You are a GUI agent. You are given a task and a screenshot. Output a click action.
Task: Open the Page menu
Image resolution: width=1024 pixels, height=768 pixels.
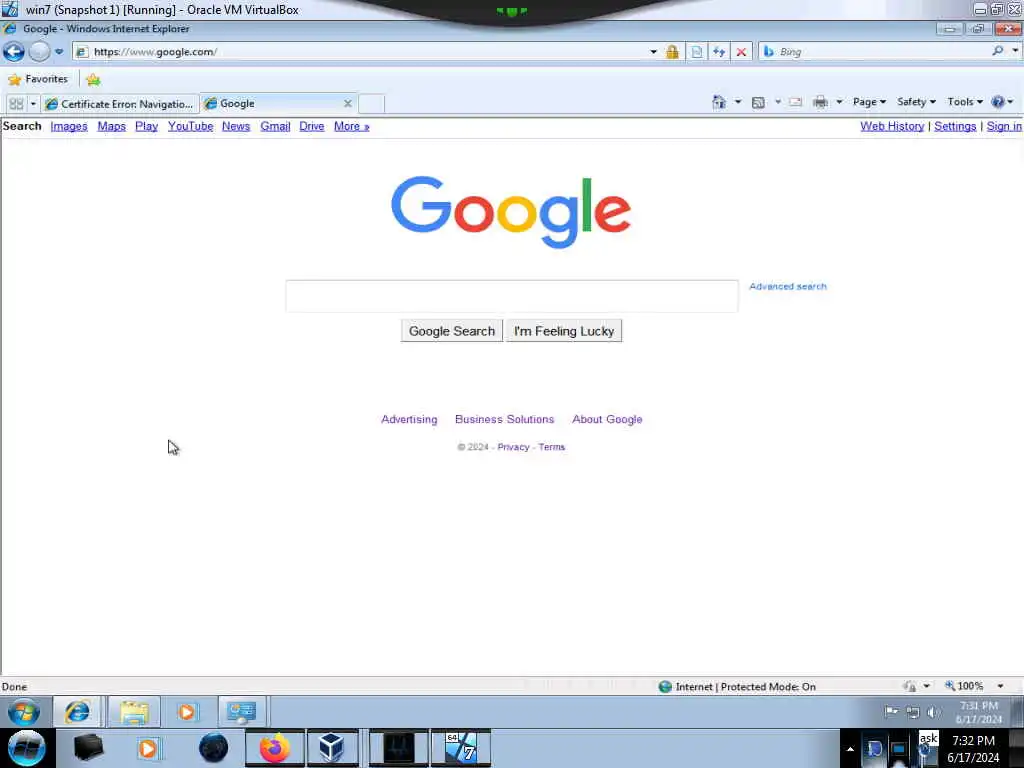pos(869,102)
